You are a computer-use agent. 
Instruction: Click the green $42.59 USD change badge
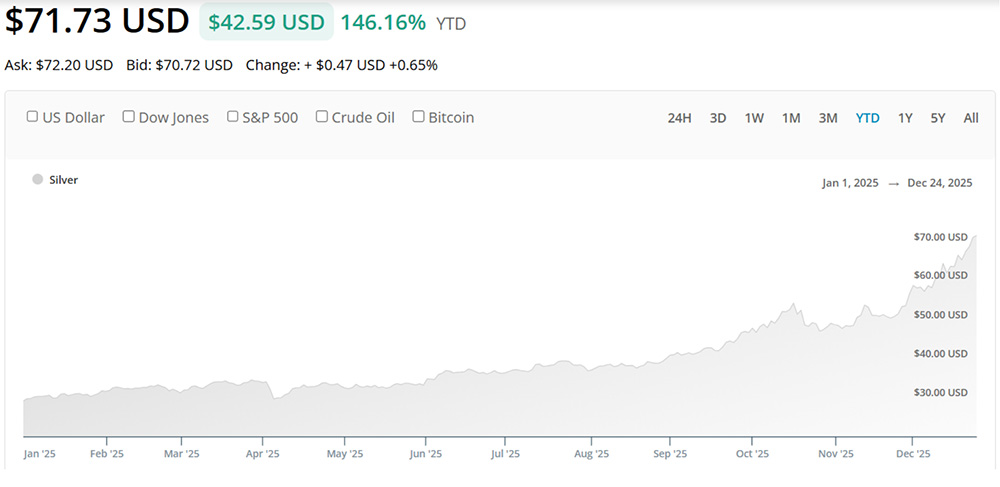point(266,22)
